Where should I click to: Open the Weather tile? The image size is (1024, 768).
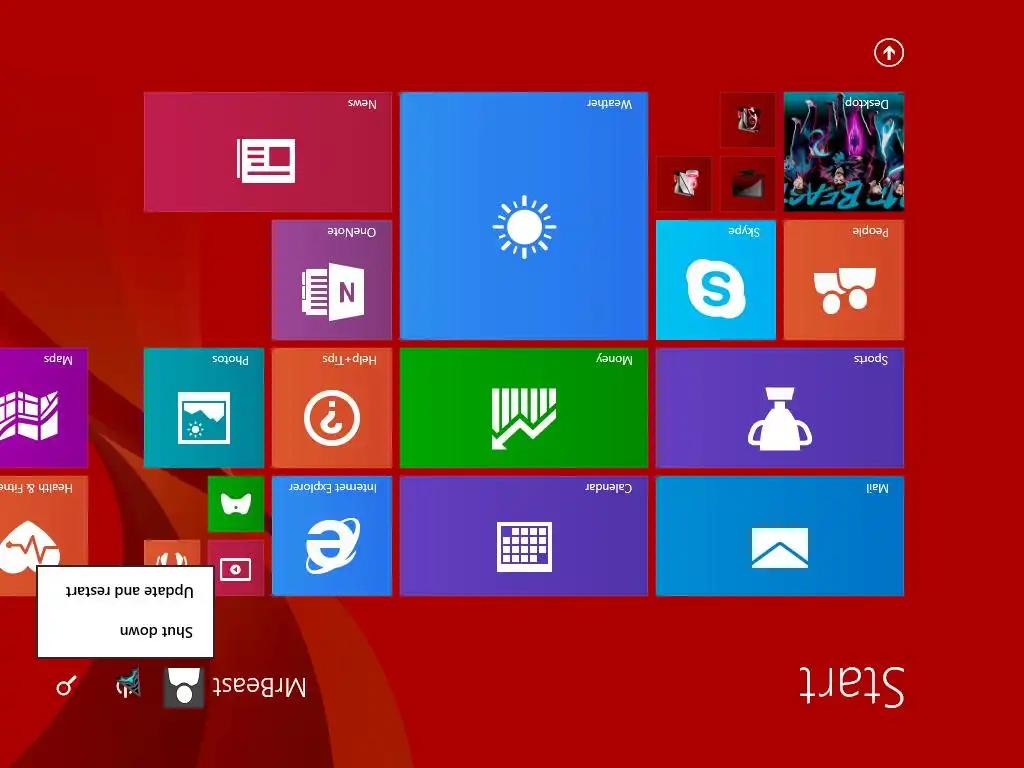pyautogui.click(x=524, y=216)
